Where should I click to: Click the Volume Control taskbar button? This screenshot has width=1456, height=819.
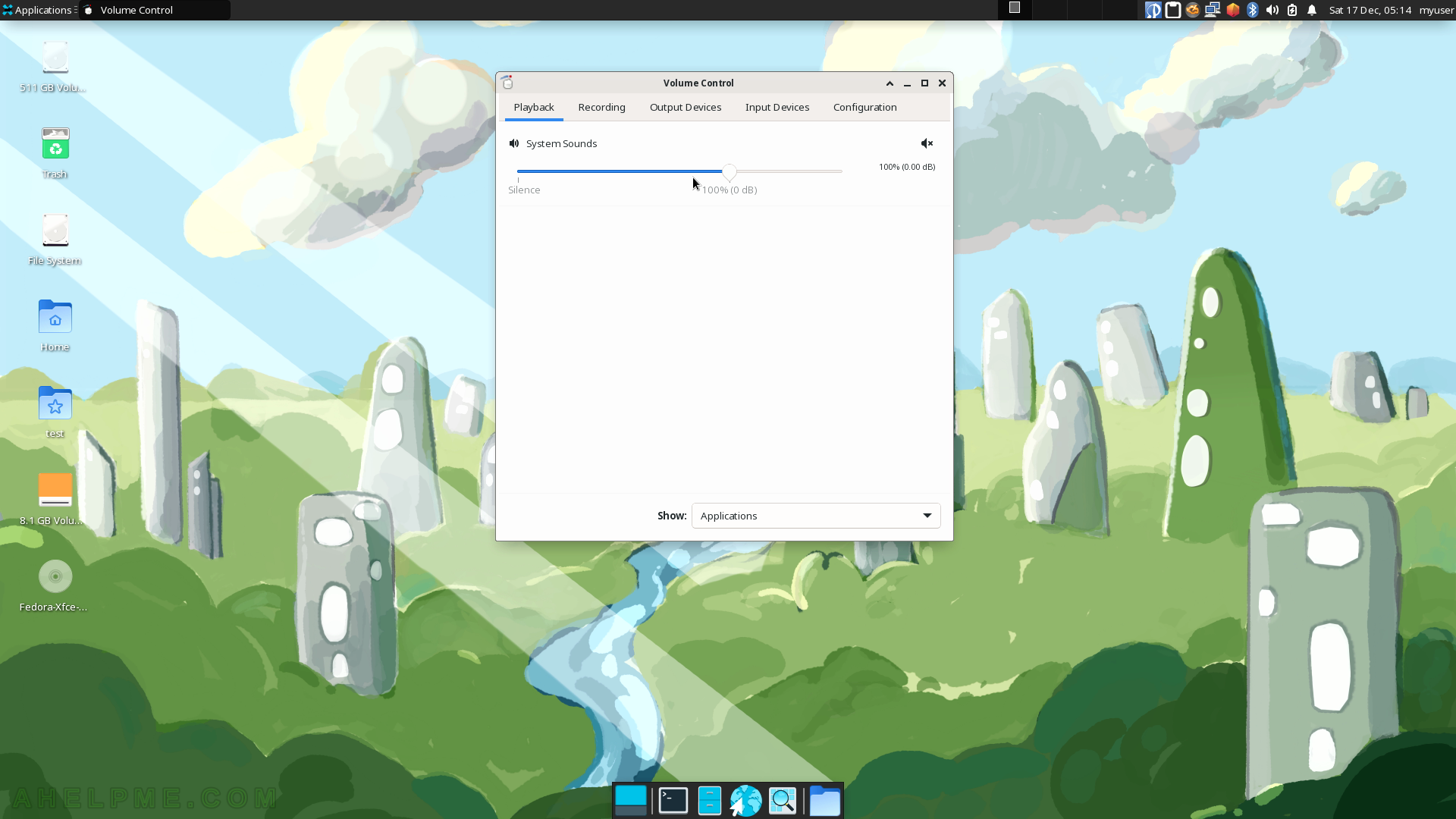tap(155, 10)
